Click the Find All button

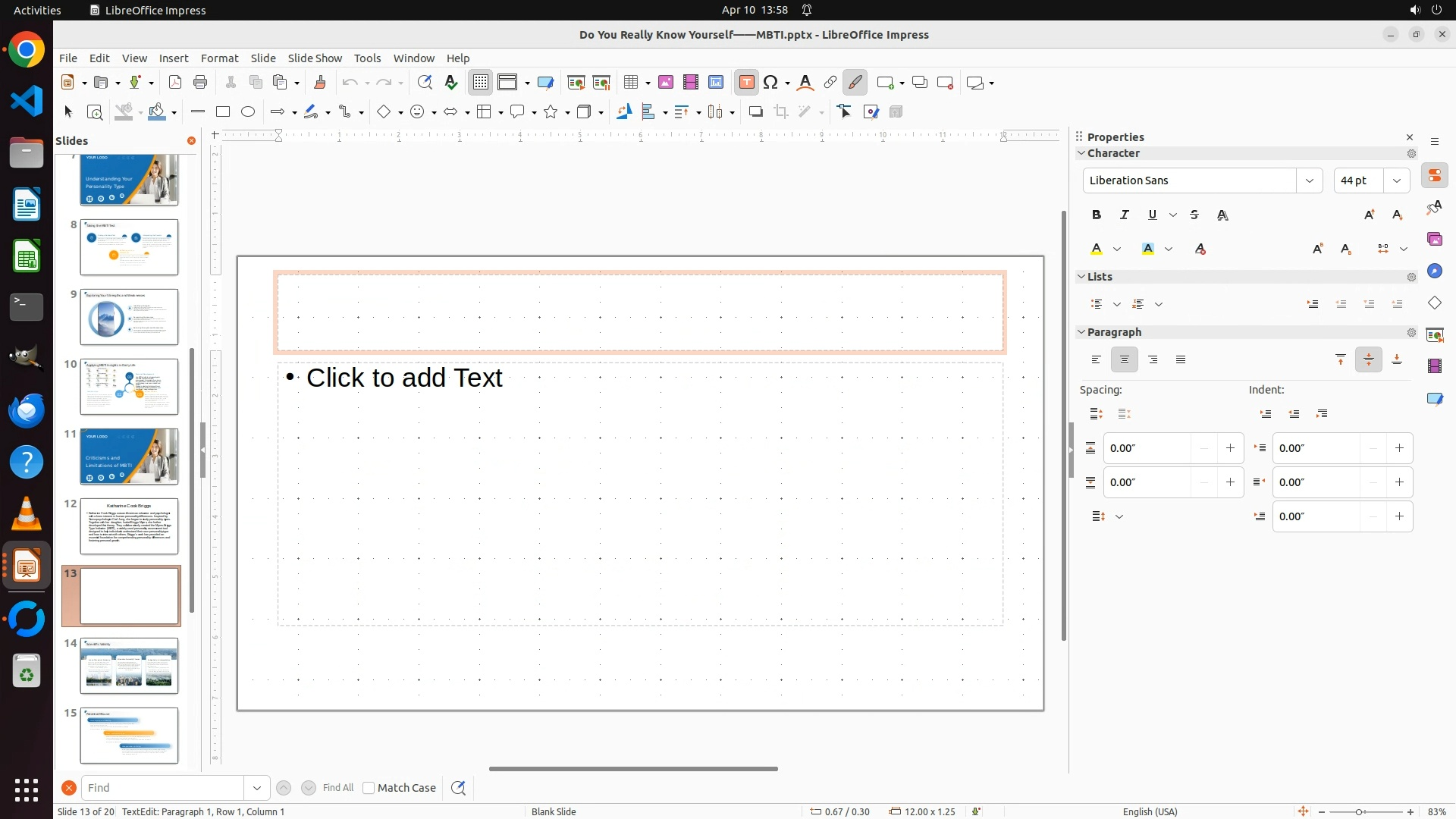pyautogui.click(x=337, y=788)
